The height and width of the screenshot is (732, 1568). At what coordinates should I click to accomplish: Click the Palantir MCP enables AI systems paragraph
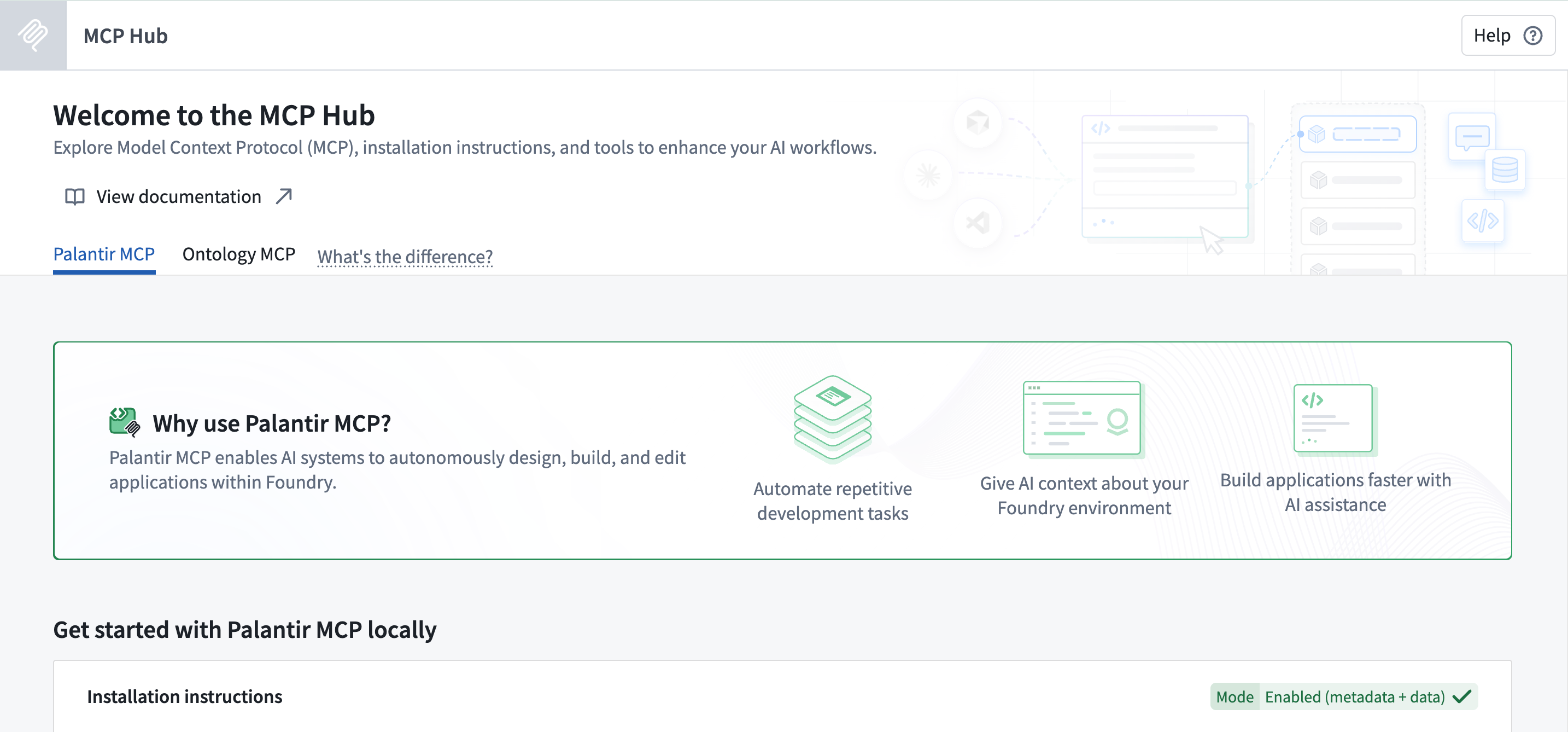[x=397, y=469]
